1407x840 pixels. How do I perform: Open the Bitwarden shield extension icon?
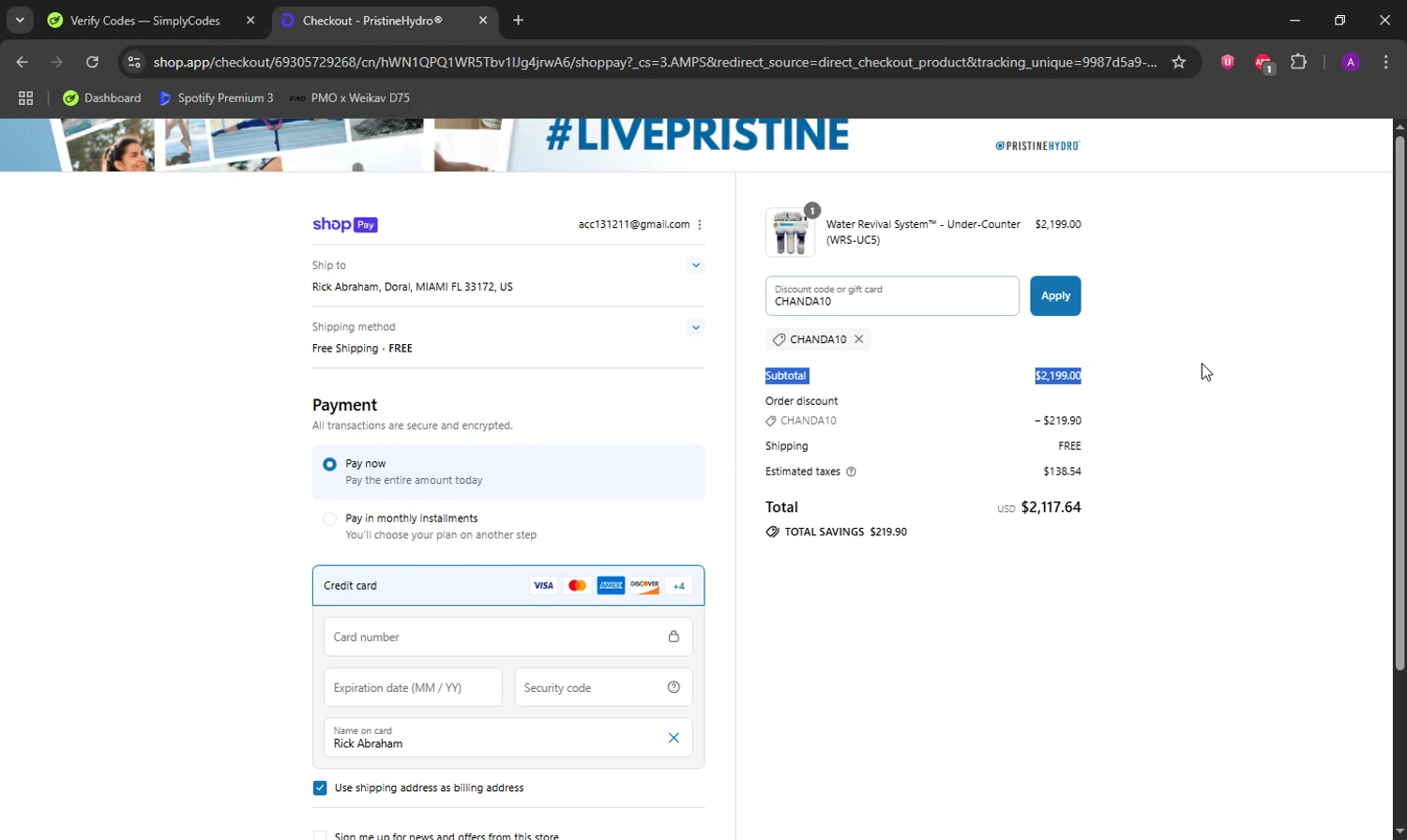point(1227,62)
